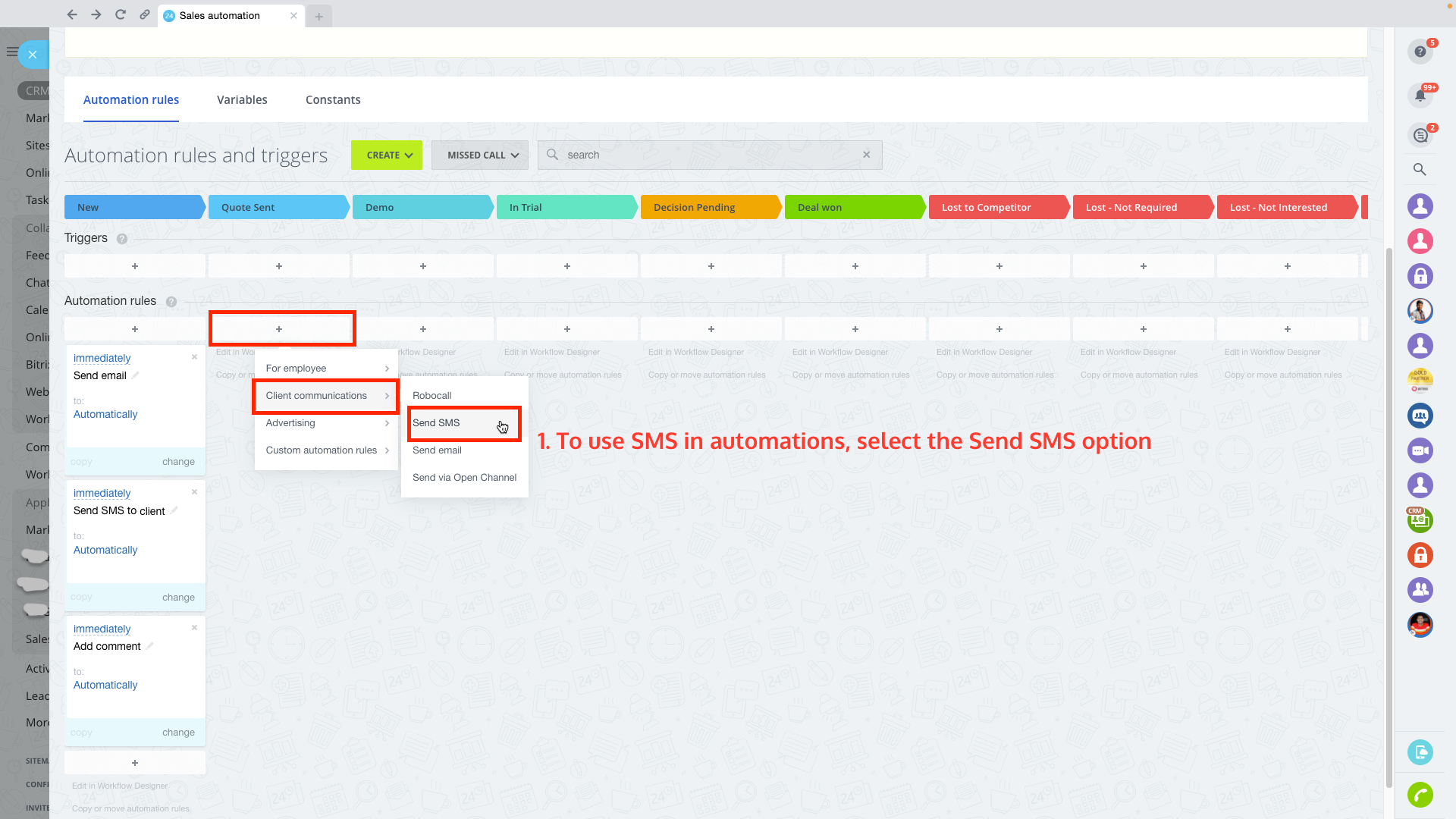Viewport: 1456px width, 819px height.
Task: Click the green phone call button
Action: point(1420,794)
